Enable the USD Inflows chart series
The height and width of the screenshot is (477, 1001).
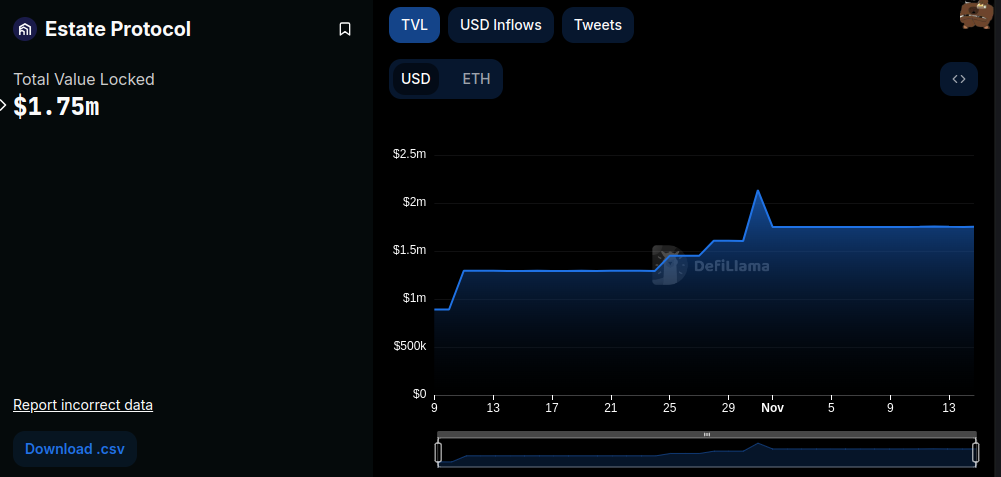(x=500, y=25)
